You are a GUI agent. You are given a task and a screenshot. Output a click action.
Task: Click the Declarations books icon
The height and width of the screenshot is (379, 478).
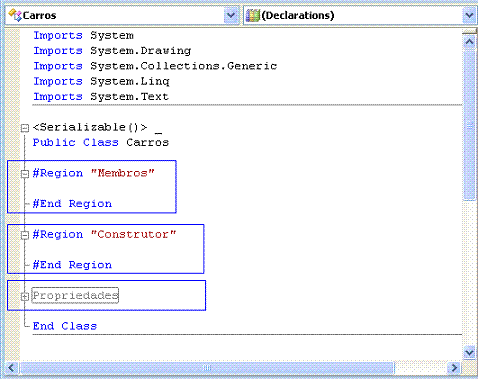point(252,16)
